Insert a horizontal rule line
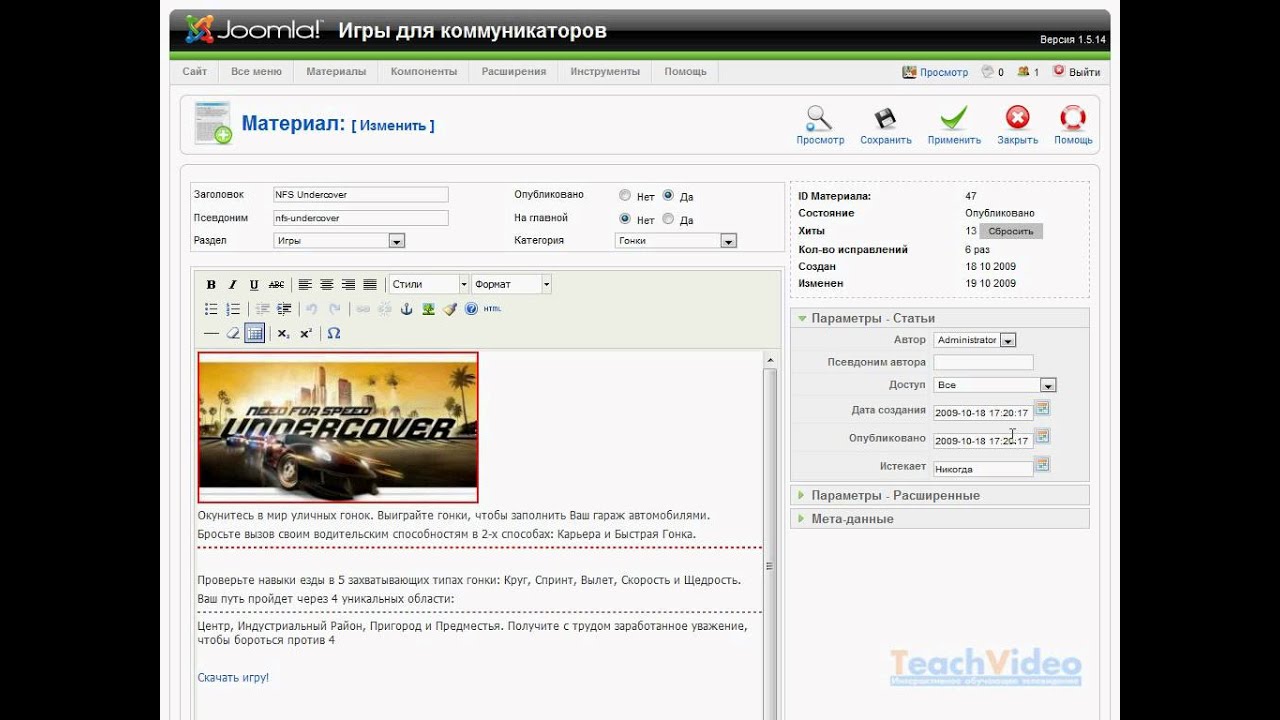 point(211,333)
